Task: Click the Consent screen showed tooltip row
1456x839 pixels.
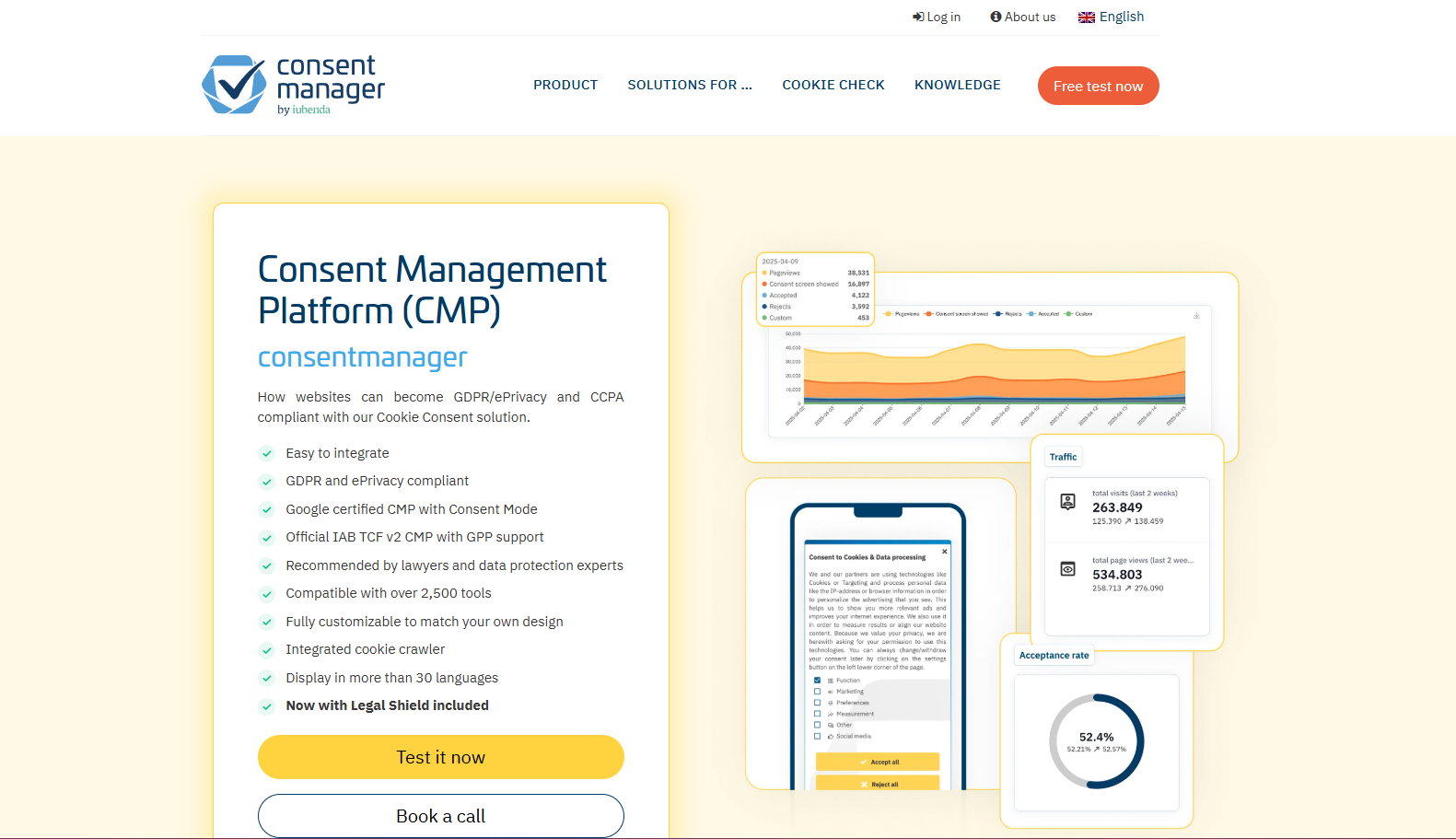Action: 816,285
